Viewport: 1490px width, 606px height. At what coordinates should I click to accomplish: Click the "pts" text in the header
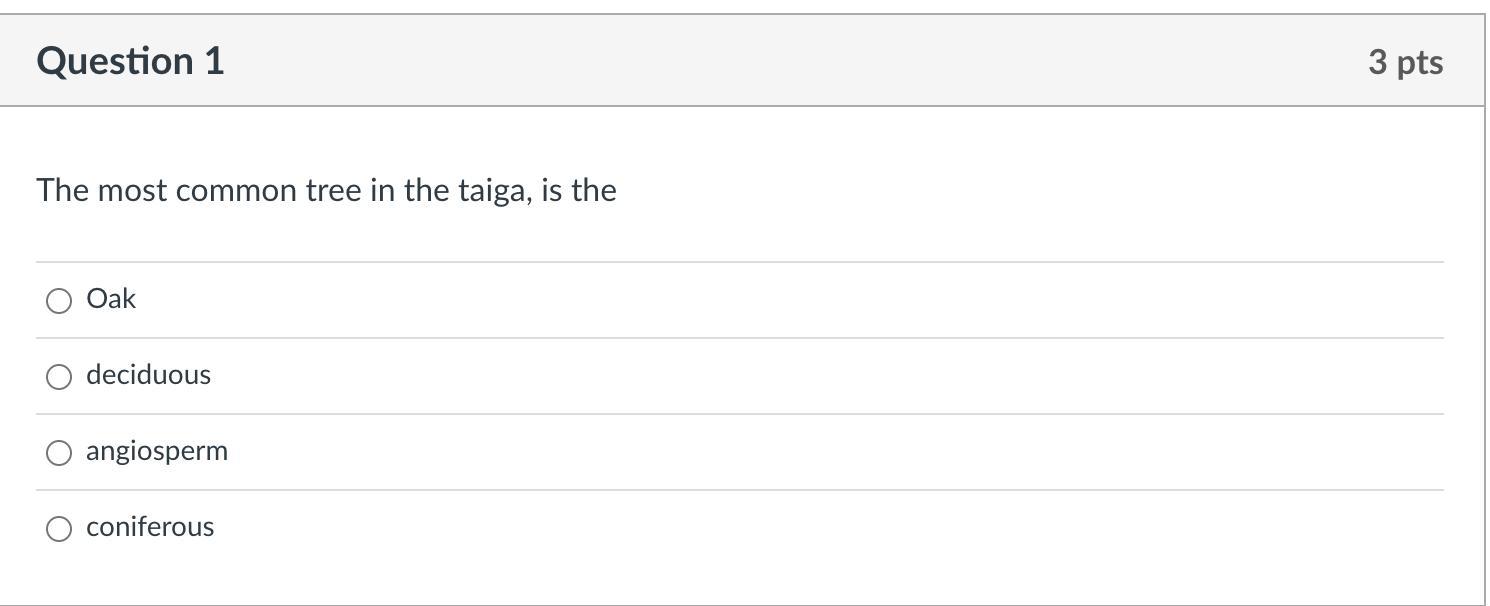1420,62
